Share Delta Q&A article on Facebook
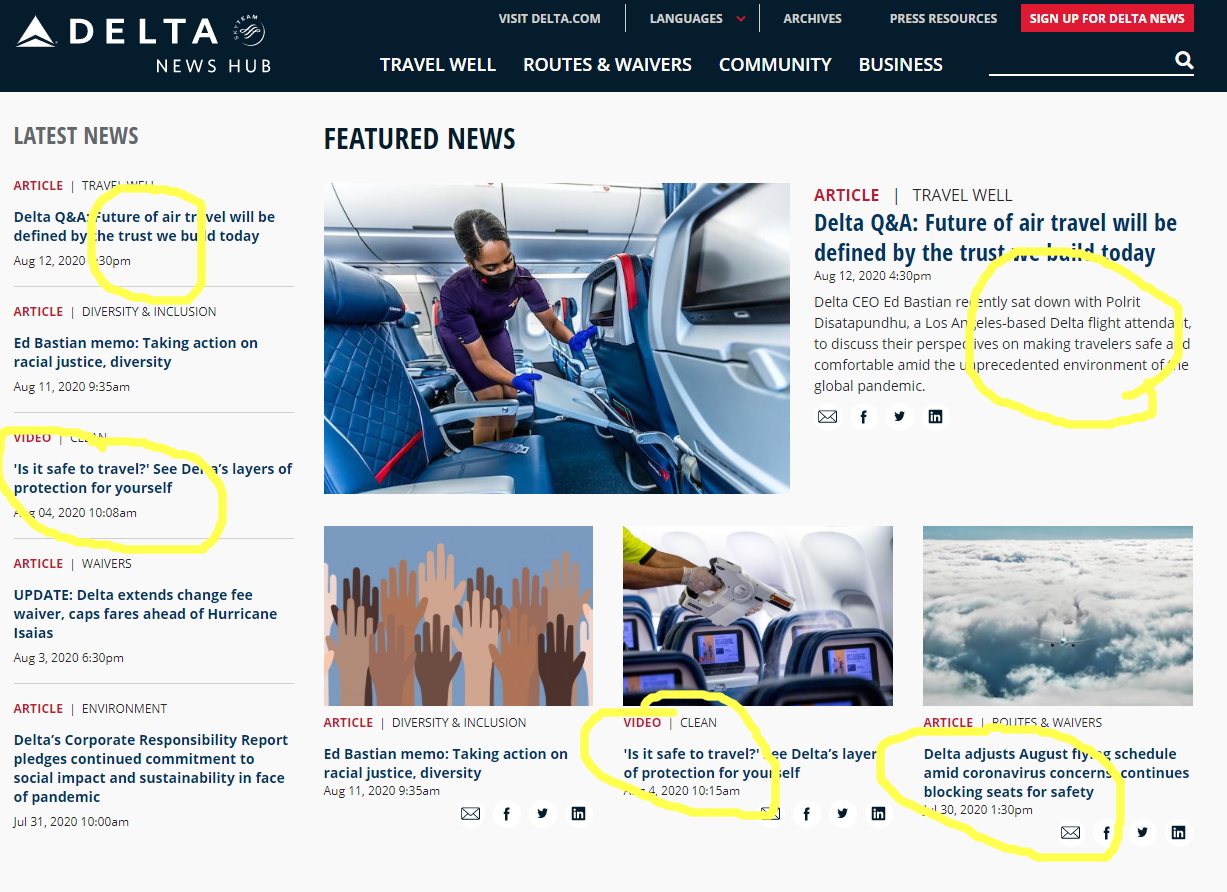The image size is (1227, 892). [863, 416]
